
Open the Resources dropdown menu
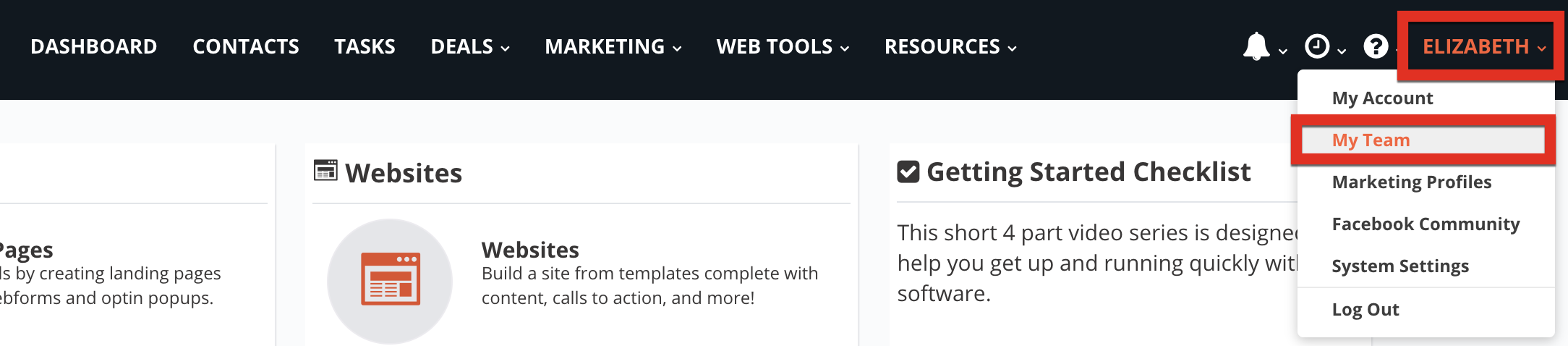[950, 46]
